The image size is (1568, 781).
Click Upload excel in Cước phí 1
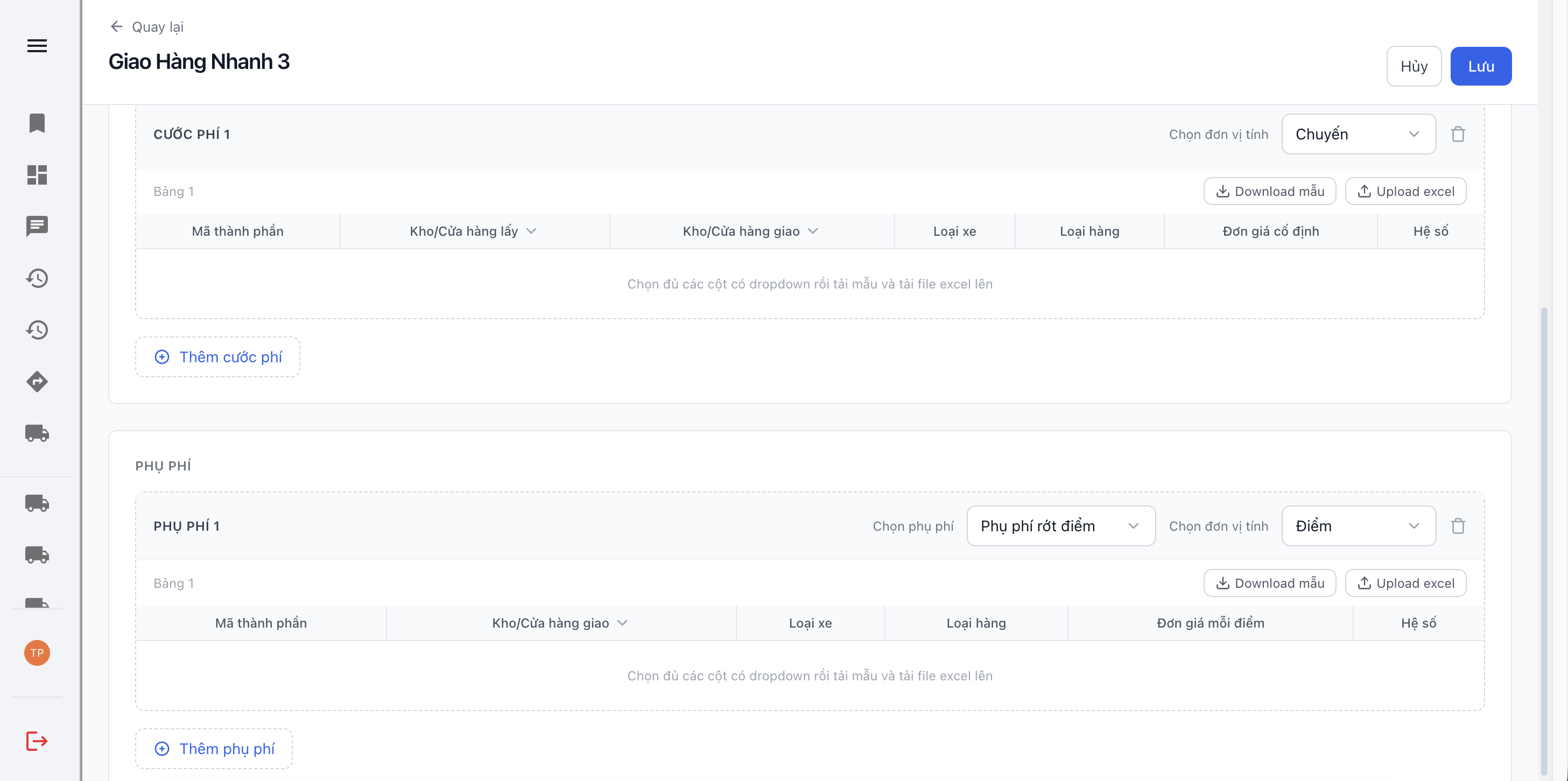tap(1405, 191)
